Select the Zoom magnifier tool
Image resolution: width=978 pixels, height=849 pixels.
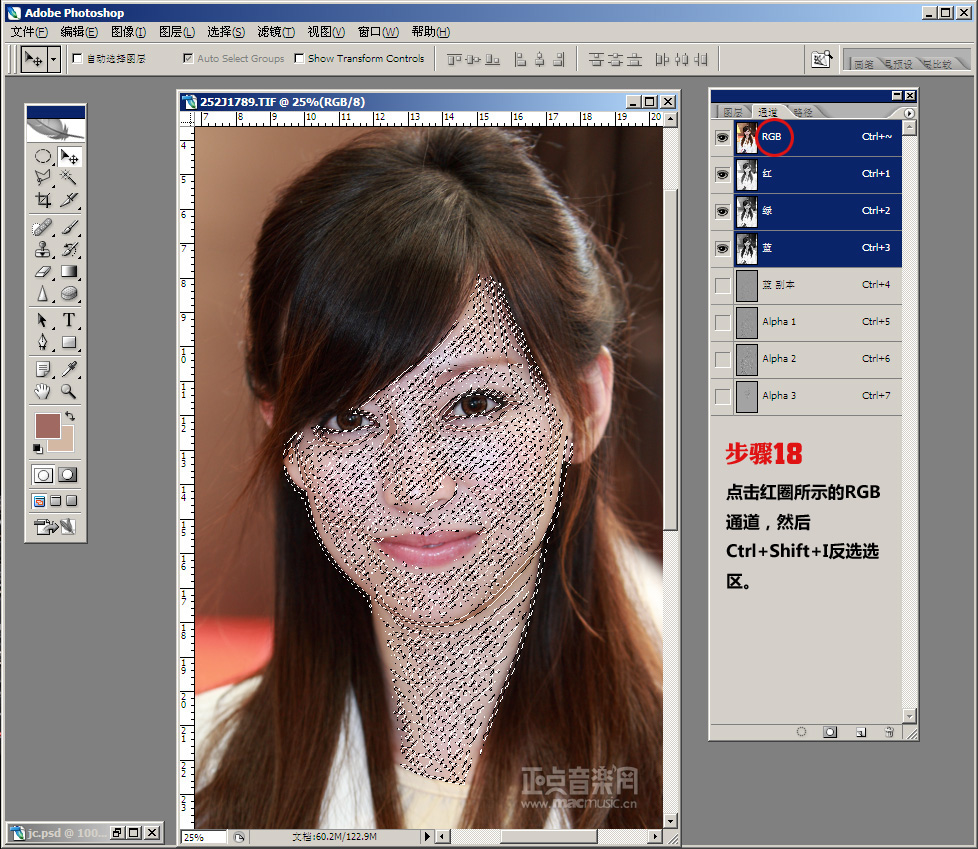[69, 391]
